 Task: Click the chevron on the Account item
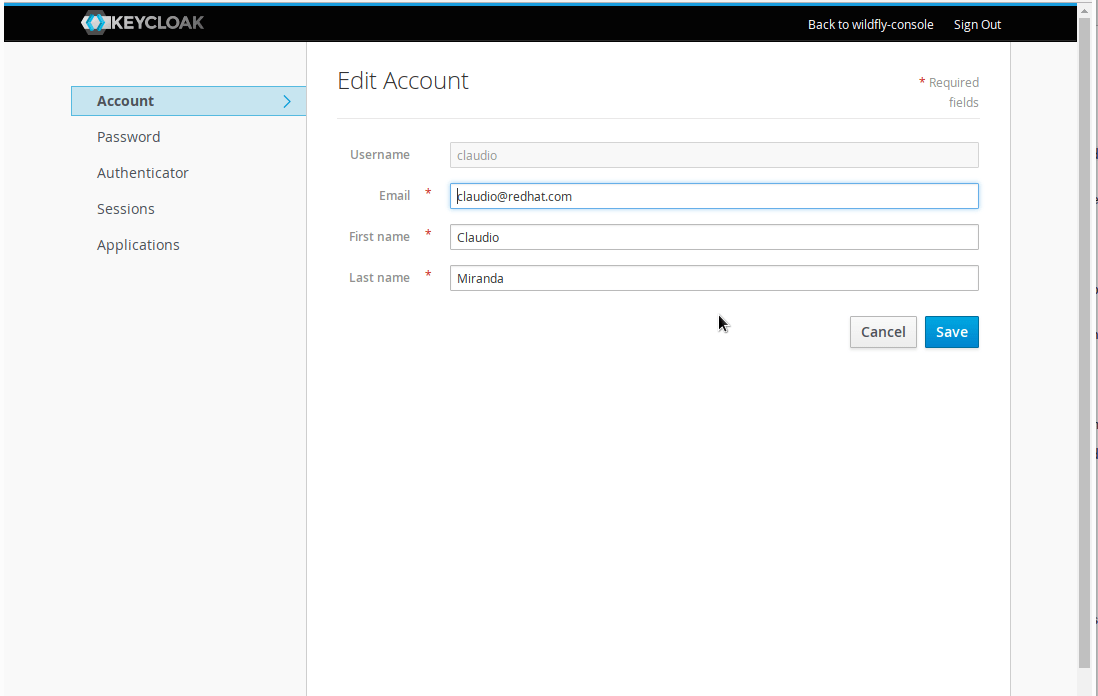pos(287,100)
